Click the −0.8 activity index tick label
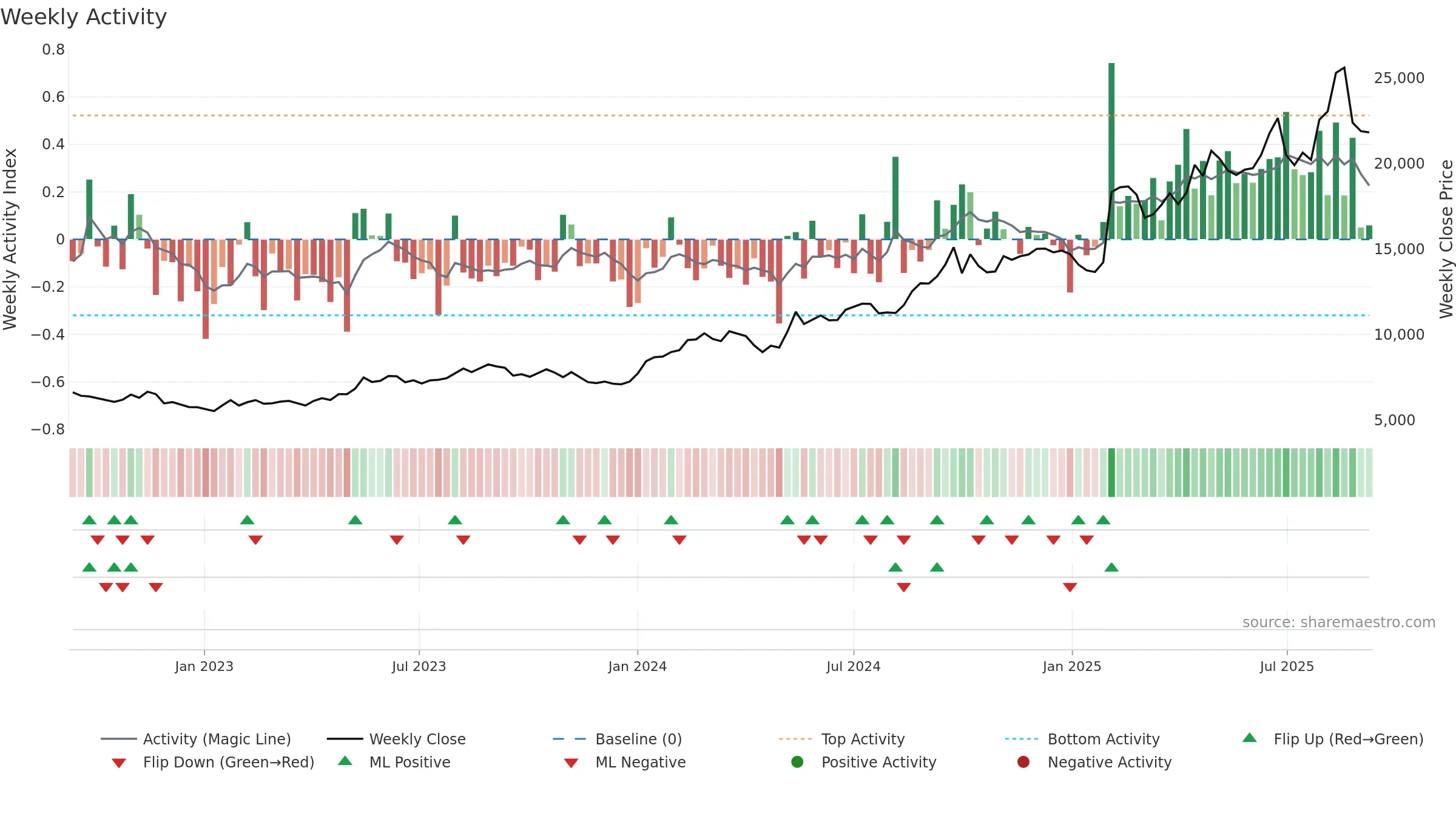The image size is (1456, 819). click(48, 430)
